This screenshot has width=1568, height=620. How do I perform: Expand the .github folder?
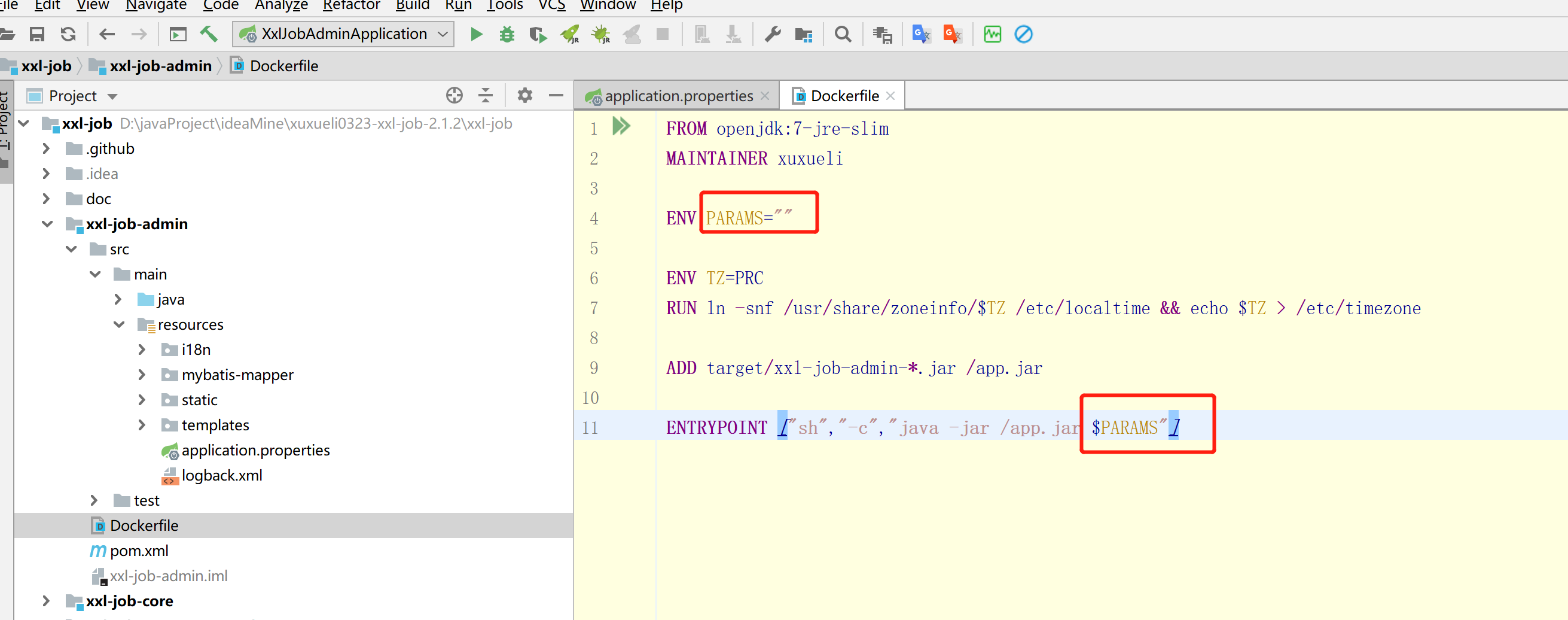46,148
